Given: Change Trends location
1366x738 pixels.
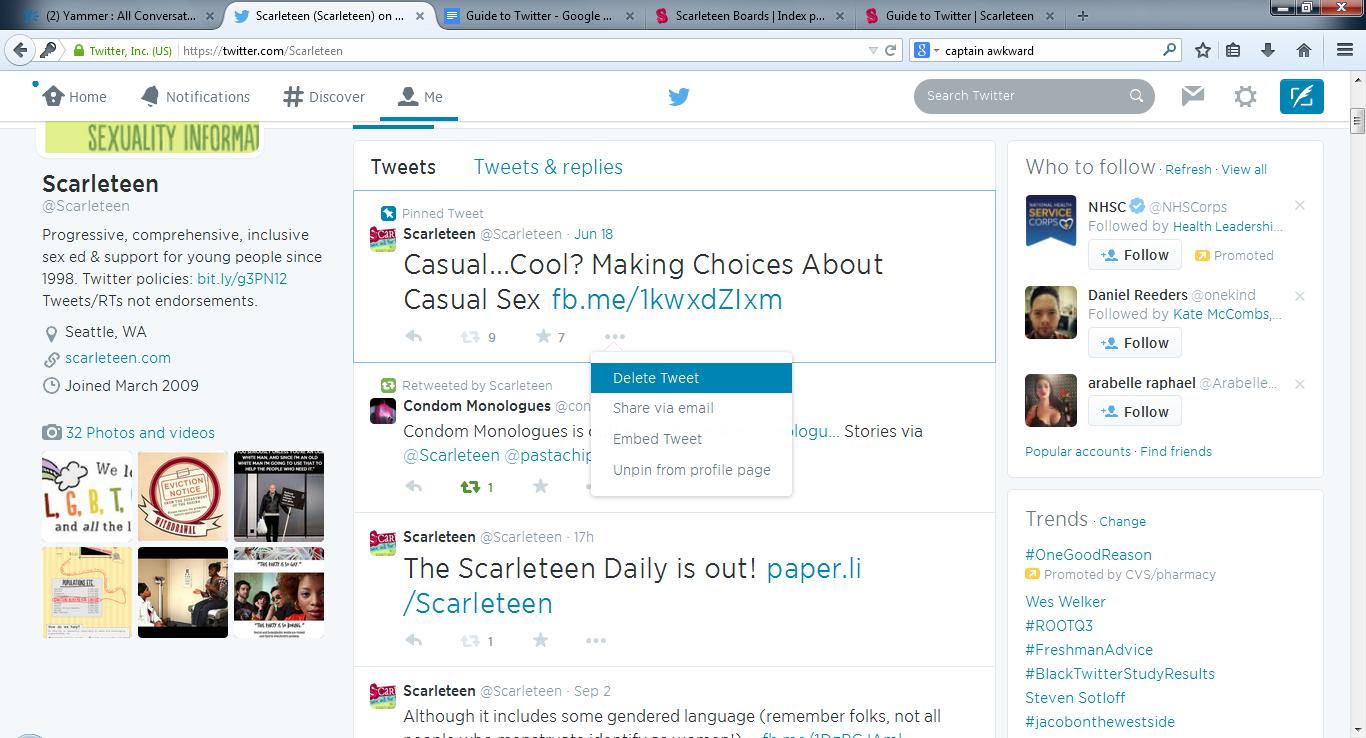Looking at the screenshot, I should pyautogui.click(x=1123, y=522).
